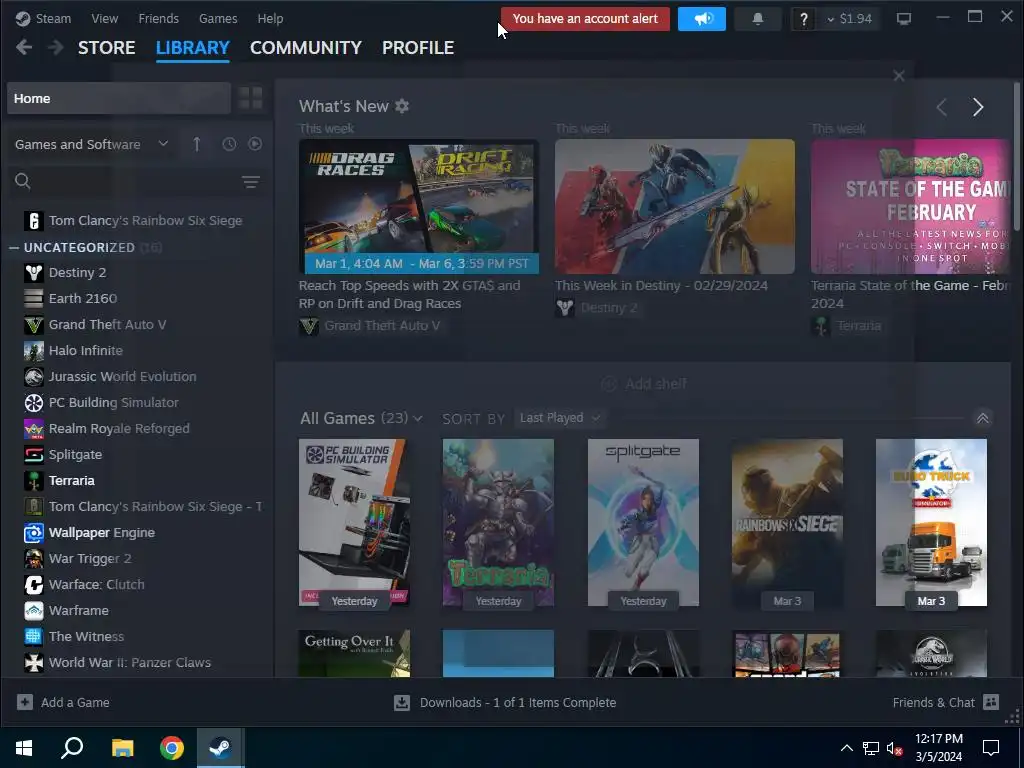Open the Euro Truck Simulator cover
The height and width of the screenshot is (768, 1024).
pos(931,522)
